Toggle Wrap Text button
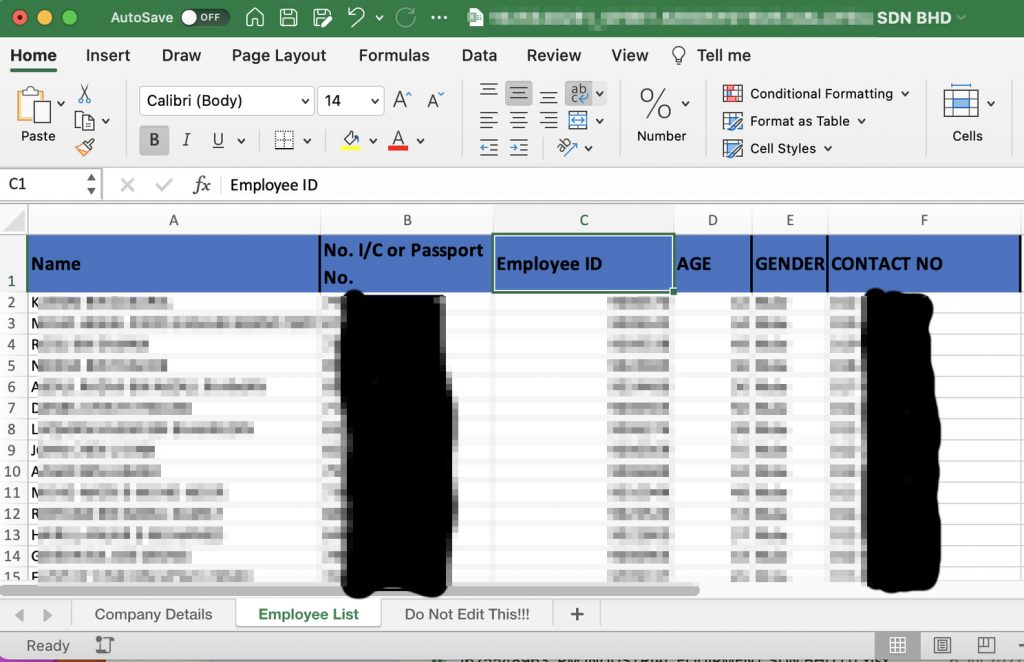Image resolution: width=1024 pixels, height=662 pixels. pyautogui.click(x=579, y=94)
